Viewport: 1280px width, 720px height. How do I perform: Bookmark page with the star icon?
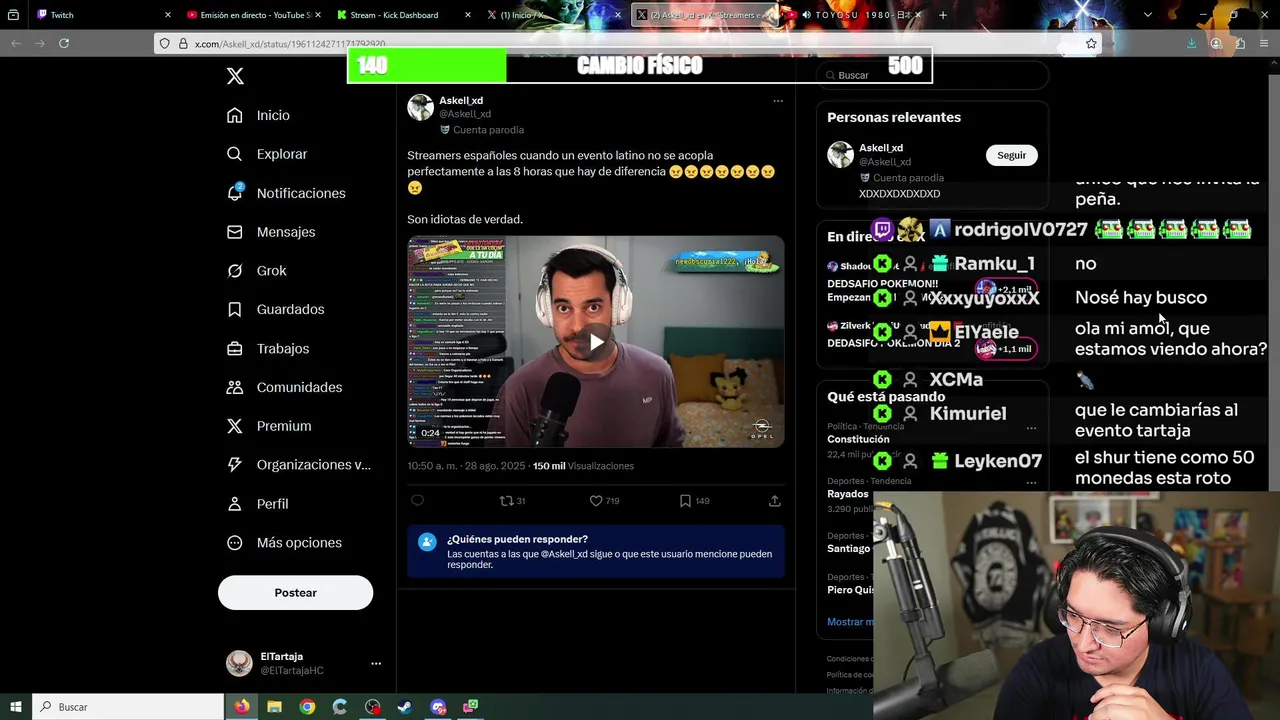1091,44
